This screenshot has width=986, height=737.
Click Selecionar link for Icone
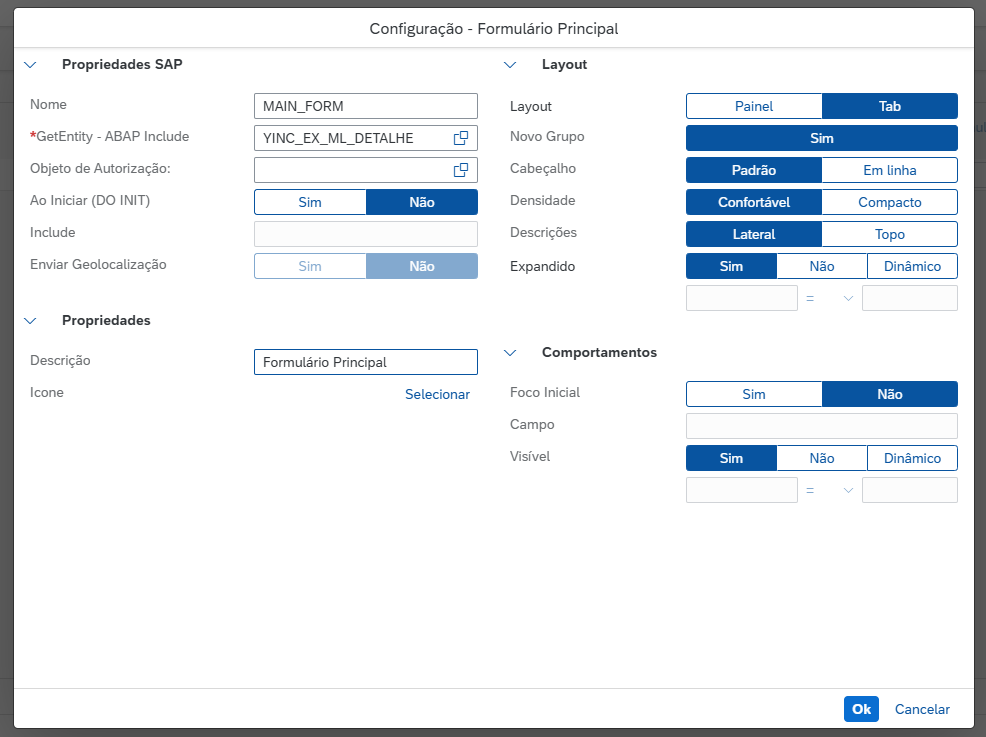437,394
